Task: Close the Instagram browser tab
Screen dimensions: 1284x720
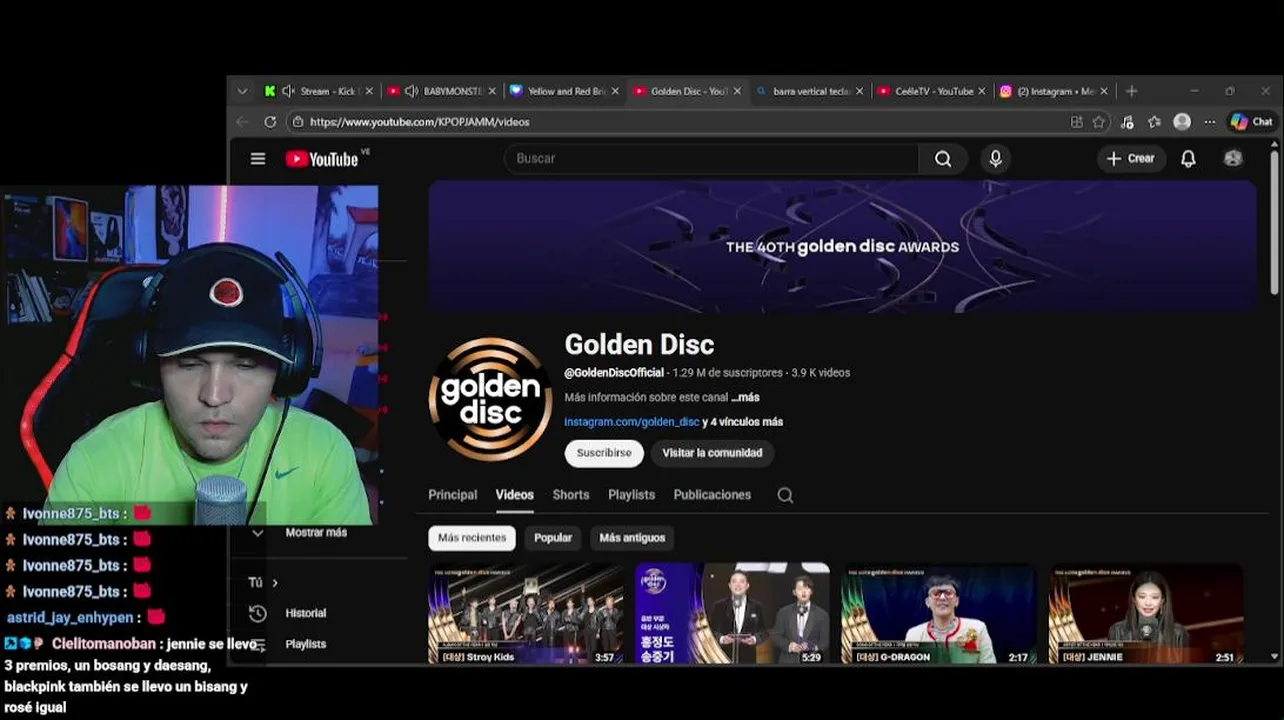Action: point(1103,91)
